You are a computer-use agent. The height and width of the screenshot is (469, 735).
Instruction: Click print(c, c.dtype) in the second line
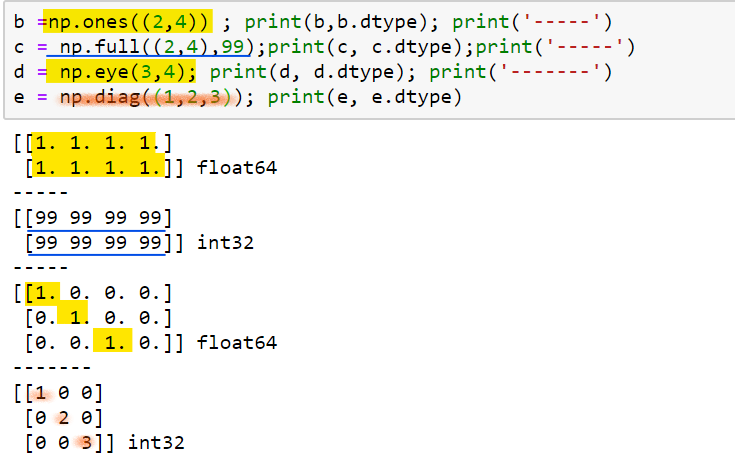click(366, 47)
